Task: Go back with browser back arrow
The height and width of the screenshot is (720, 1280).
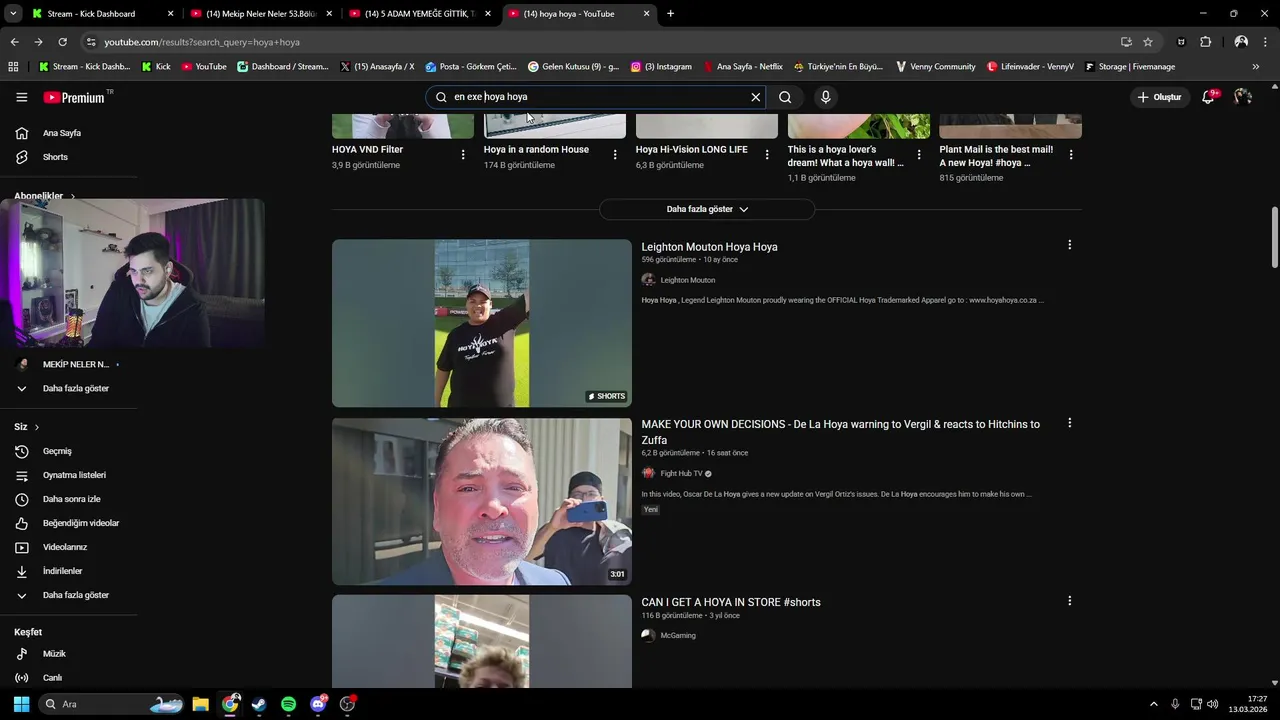Action: pyautogui.click(x=14, y=42)
